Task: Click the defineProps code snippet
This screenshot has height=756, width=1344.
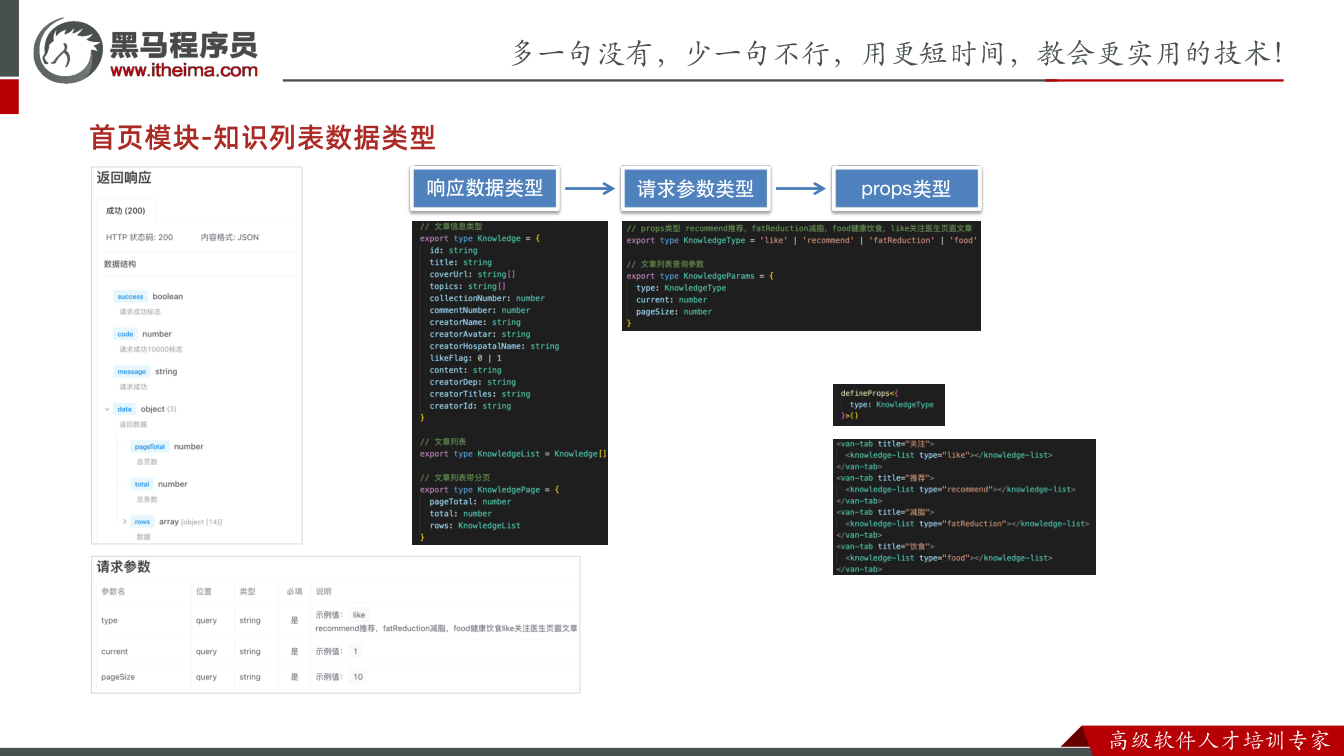Action: pos(889,405)
